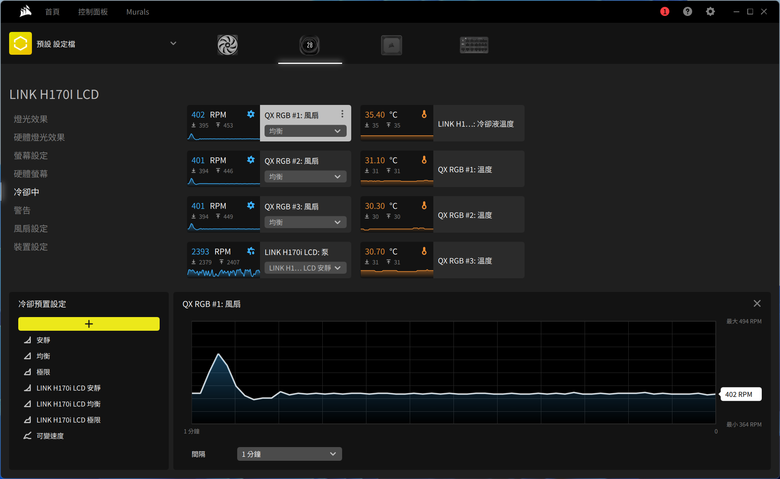
Task: Add a new cooling preset with yellow plus button
Action: coord(89,324)
